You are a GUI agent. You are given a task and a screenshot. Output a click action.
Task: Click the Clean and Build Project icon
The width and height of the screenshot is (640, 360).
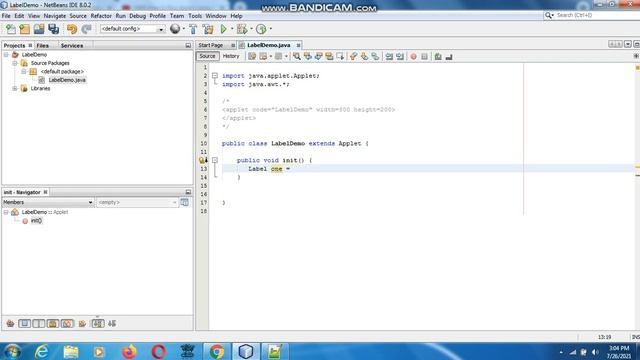(208, 29)
